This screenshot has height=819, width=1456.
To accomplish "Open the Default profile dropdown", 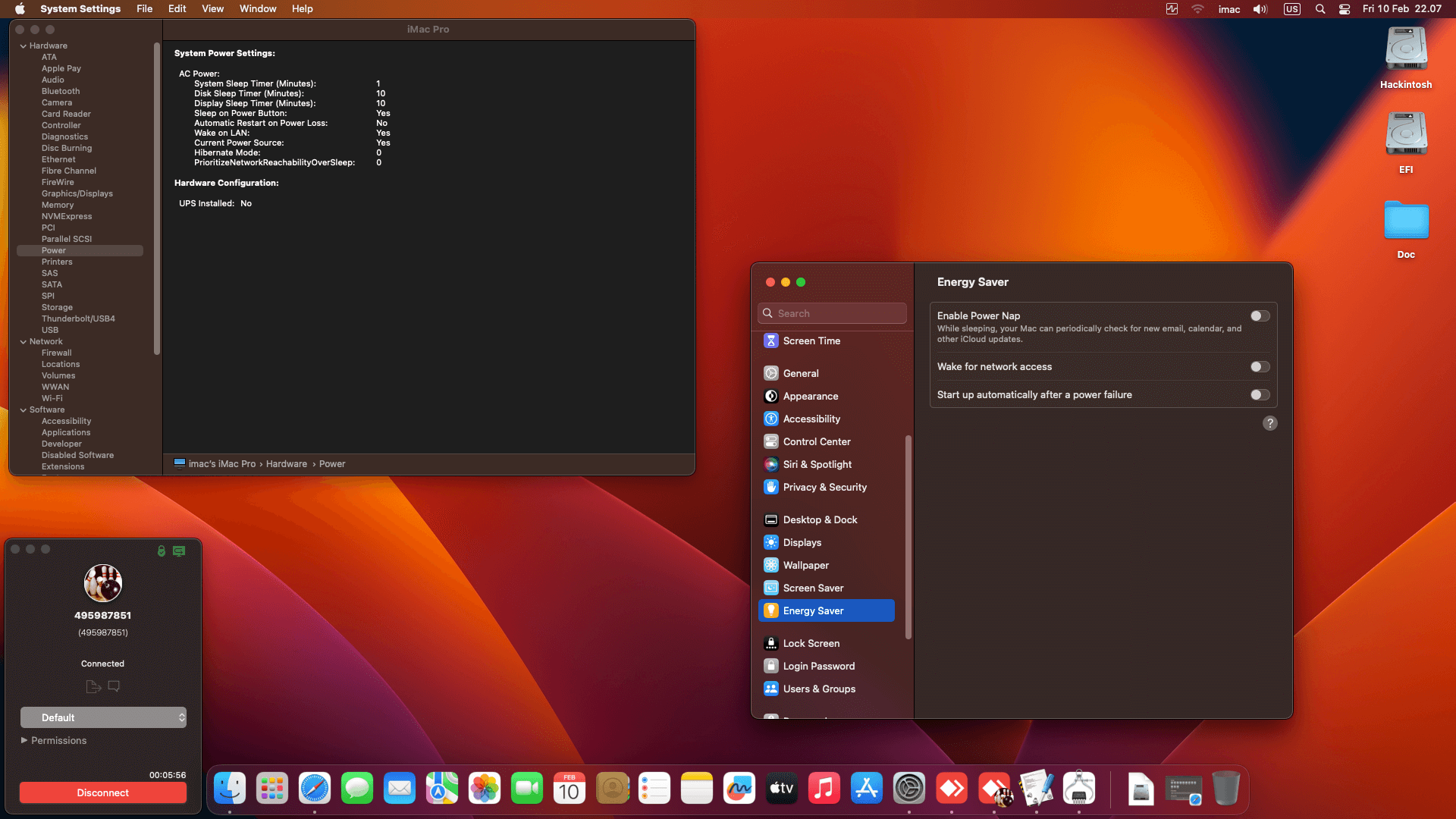I will [103, 717].
